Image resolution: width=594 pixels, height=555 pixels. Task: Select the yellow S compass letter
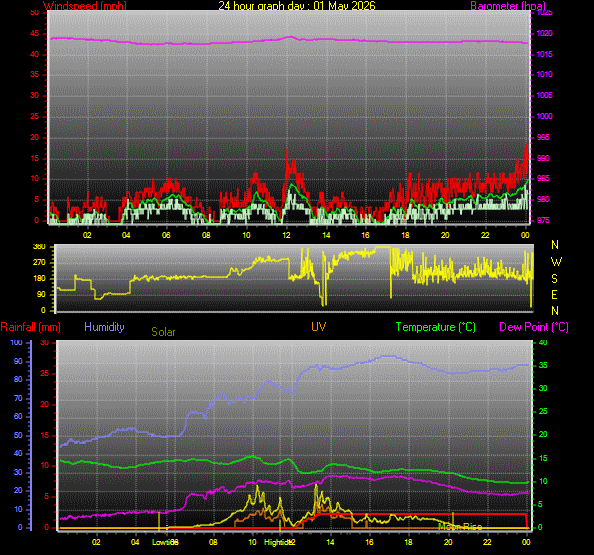555,279
